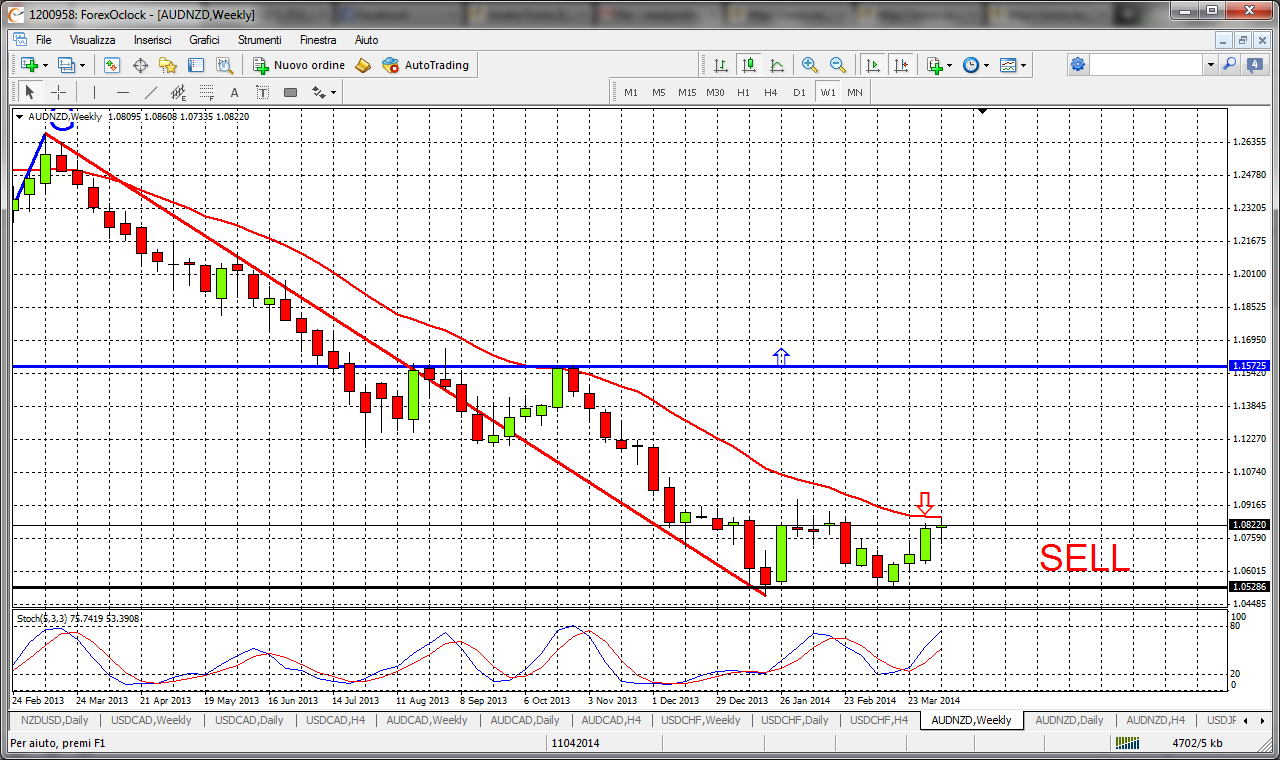Zoom in on the chart
The height and width of the screenshot is (760, 1280).
pyautogui.click(x=809, y=65)
